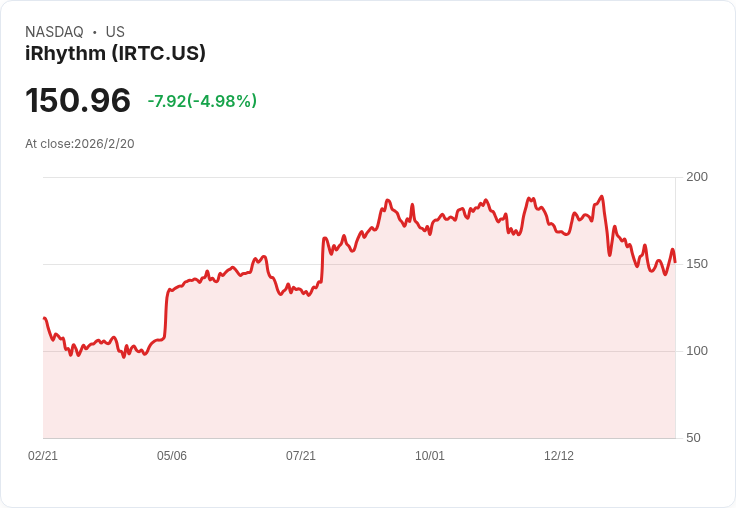Click the -7.92(-4.98%) price change
Screen dimensions: 736x508
[202, 101]
